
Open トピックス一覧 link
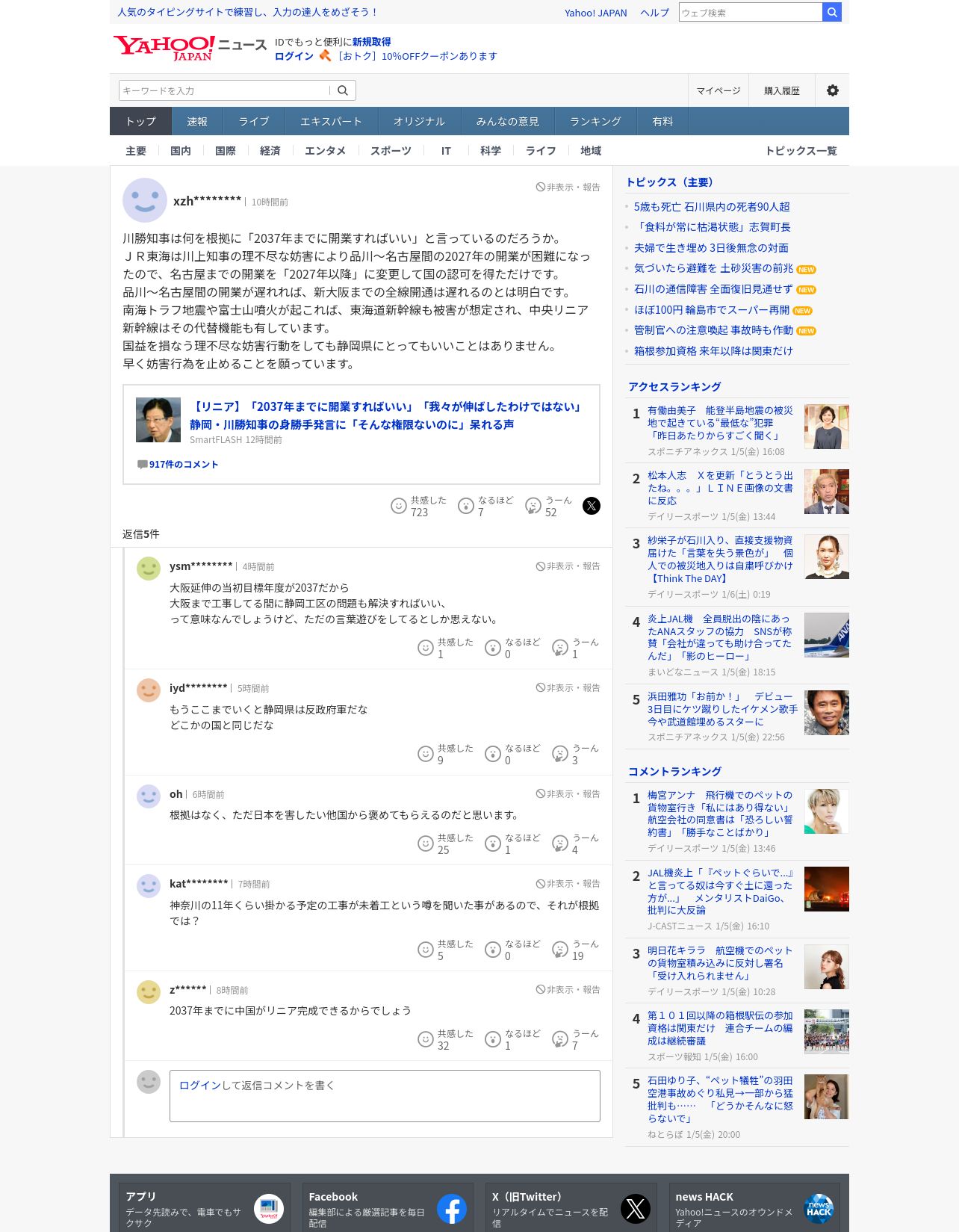801,151
